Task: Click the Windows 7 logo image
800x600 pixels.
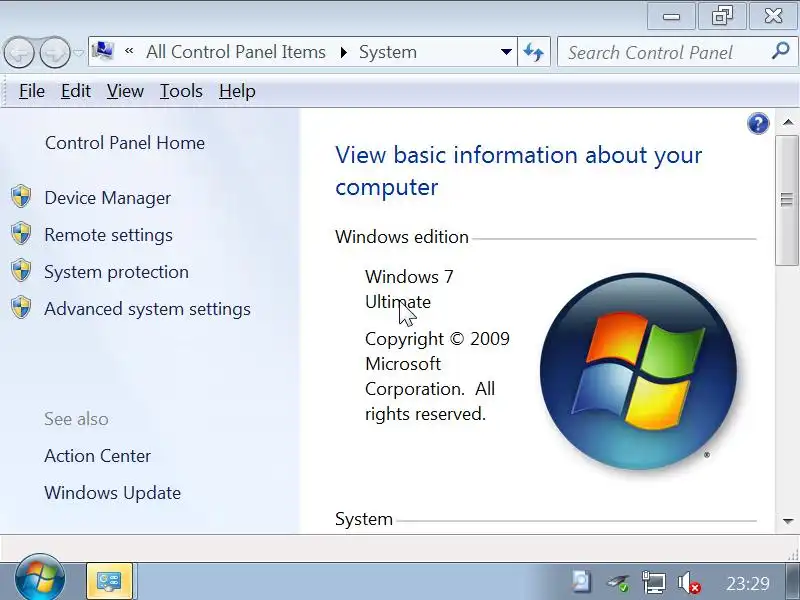Action: tap(638, 371)
